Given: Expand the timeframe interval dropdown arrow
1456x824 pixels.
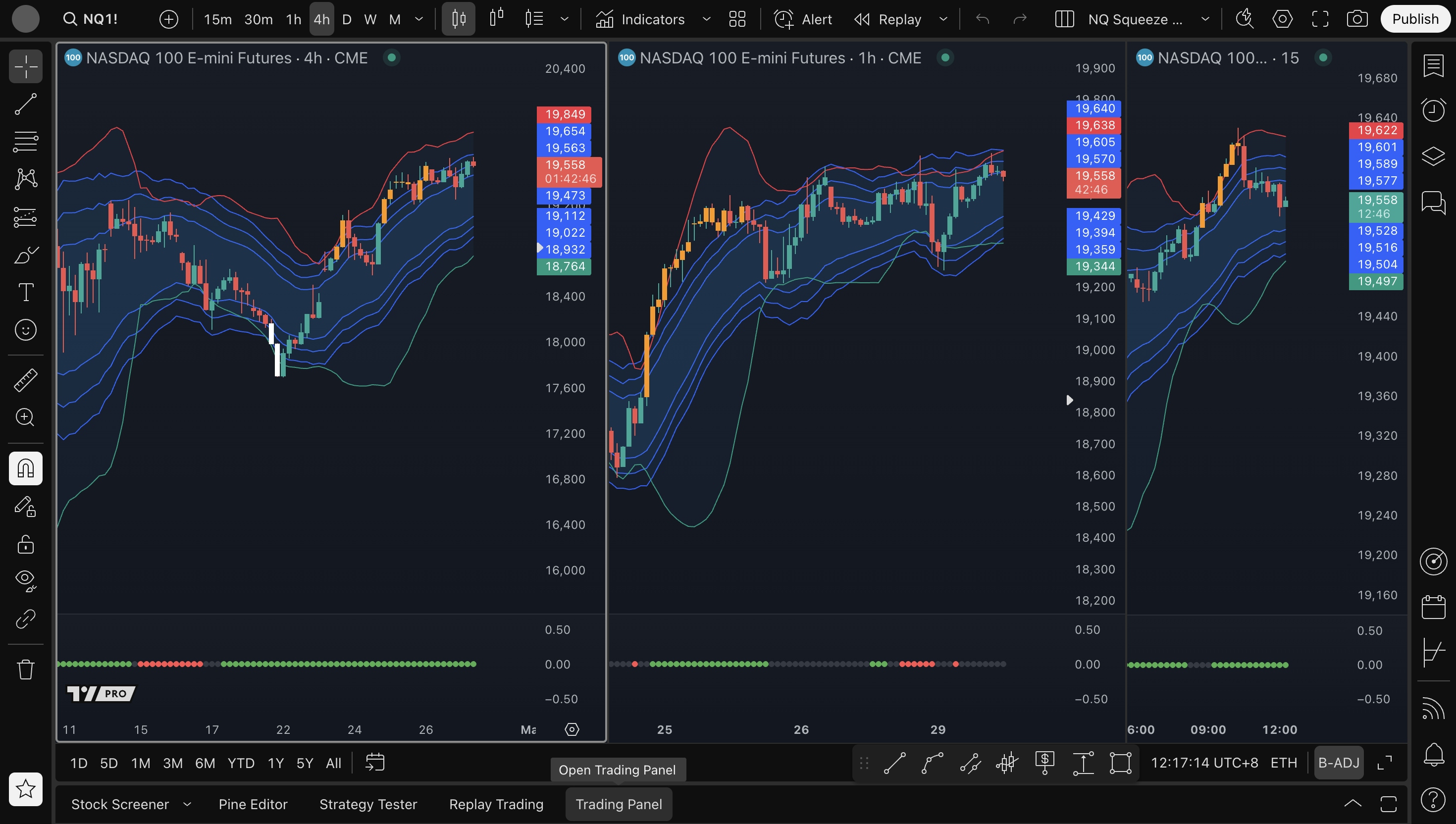Looking at the screenshot, I should click(x=419, y=19).
